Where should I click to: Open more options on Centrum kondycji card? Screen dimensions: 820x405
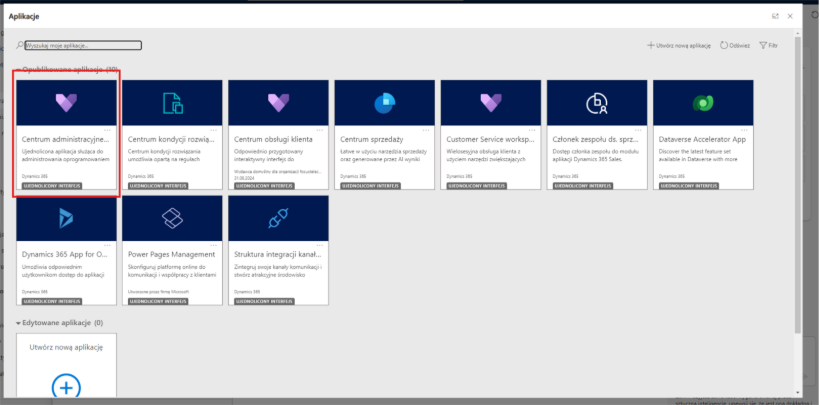[214, 130]
